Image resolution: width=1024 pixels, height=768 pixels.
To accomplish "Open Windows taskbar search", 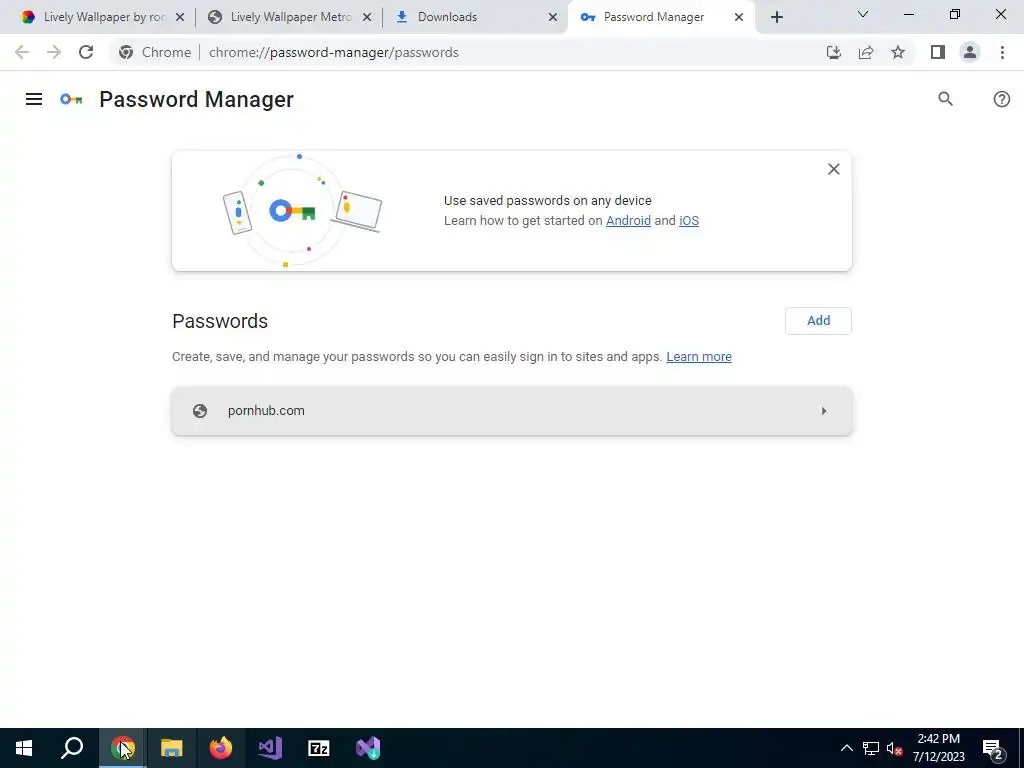I will pyautogui.click(x=72, y=748).
